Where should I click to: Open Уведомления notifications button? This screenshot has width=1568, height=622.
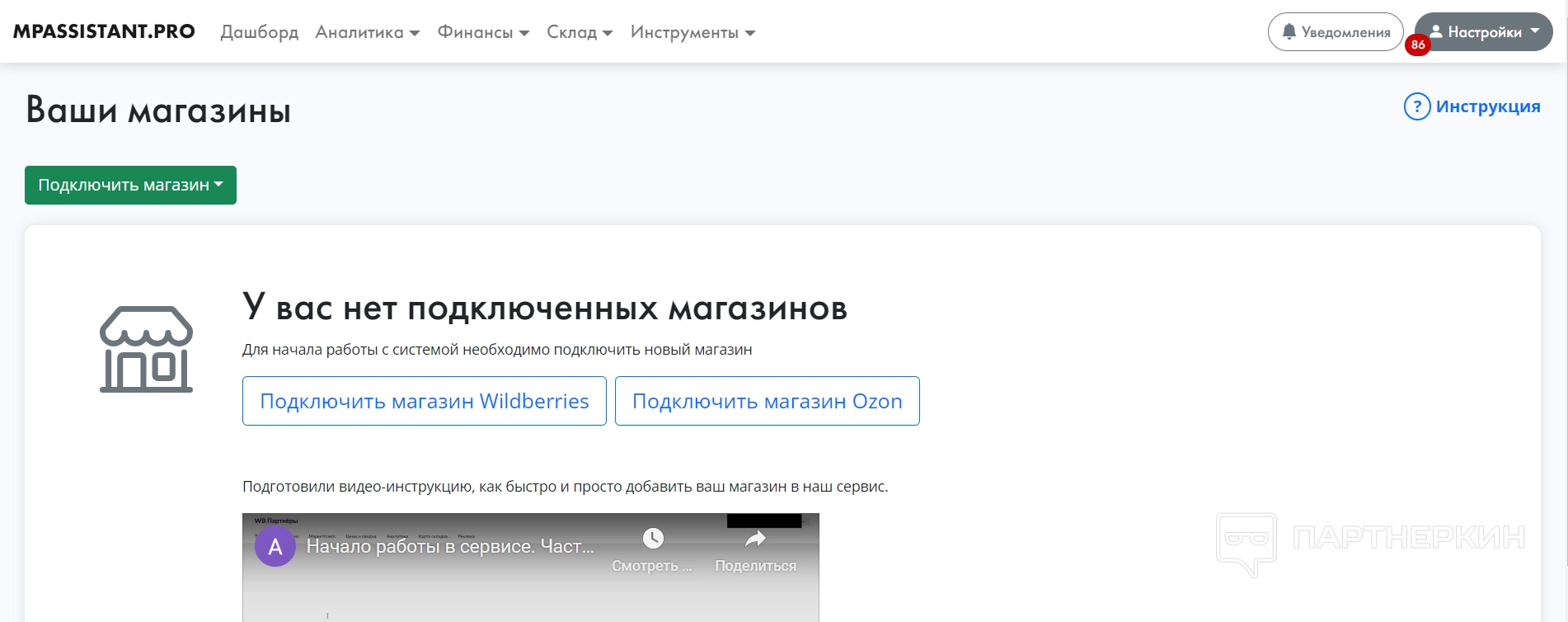coord(1336,32)
